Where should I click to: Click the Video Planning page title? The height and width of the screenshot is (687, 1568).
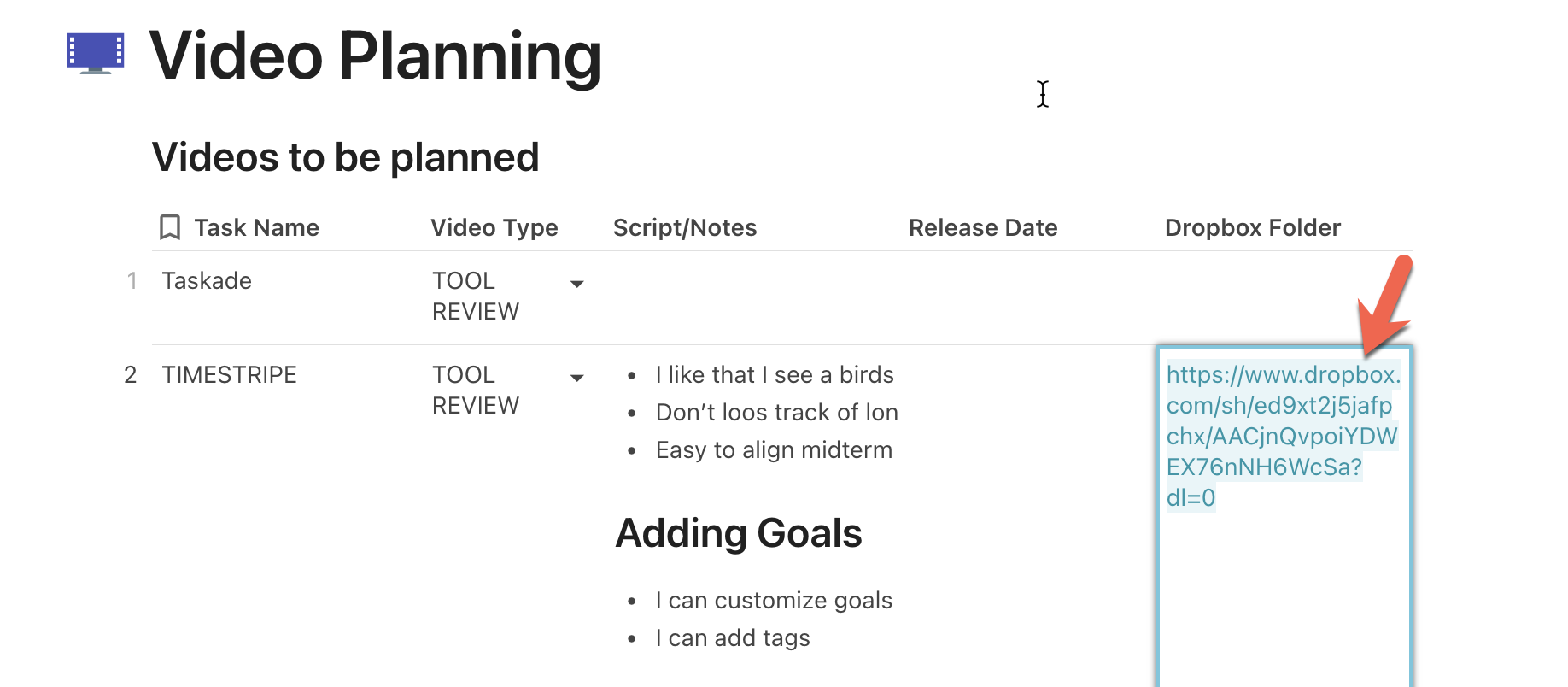(375, 56)
